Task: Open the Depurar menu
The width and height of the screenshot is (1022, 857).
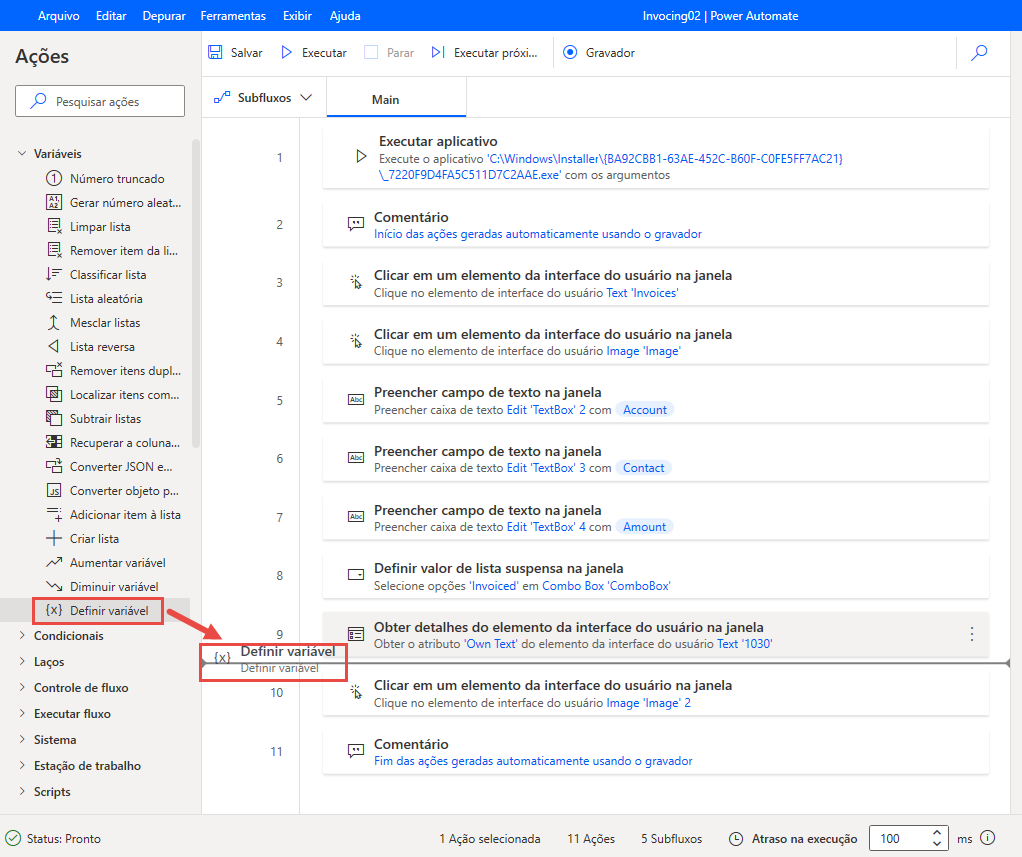Action: [x=164, y=16]
